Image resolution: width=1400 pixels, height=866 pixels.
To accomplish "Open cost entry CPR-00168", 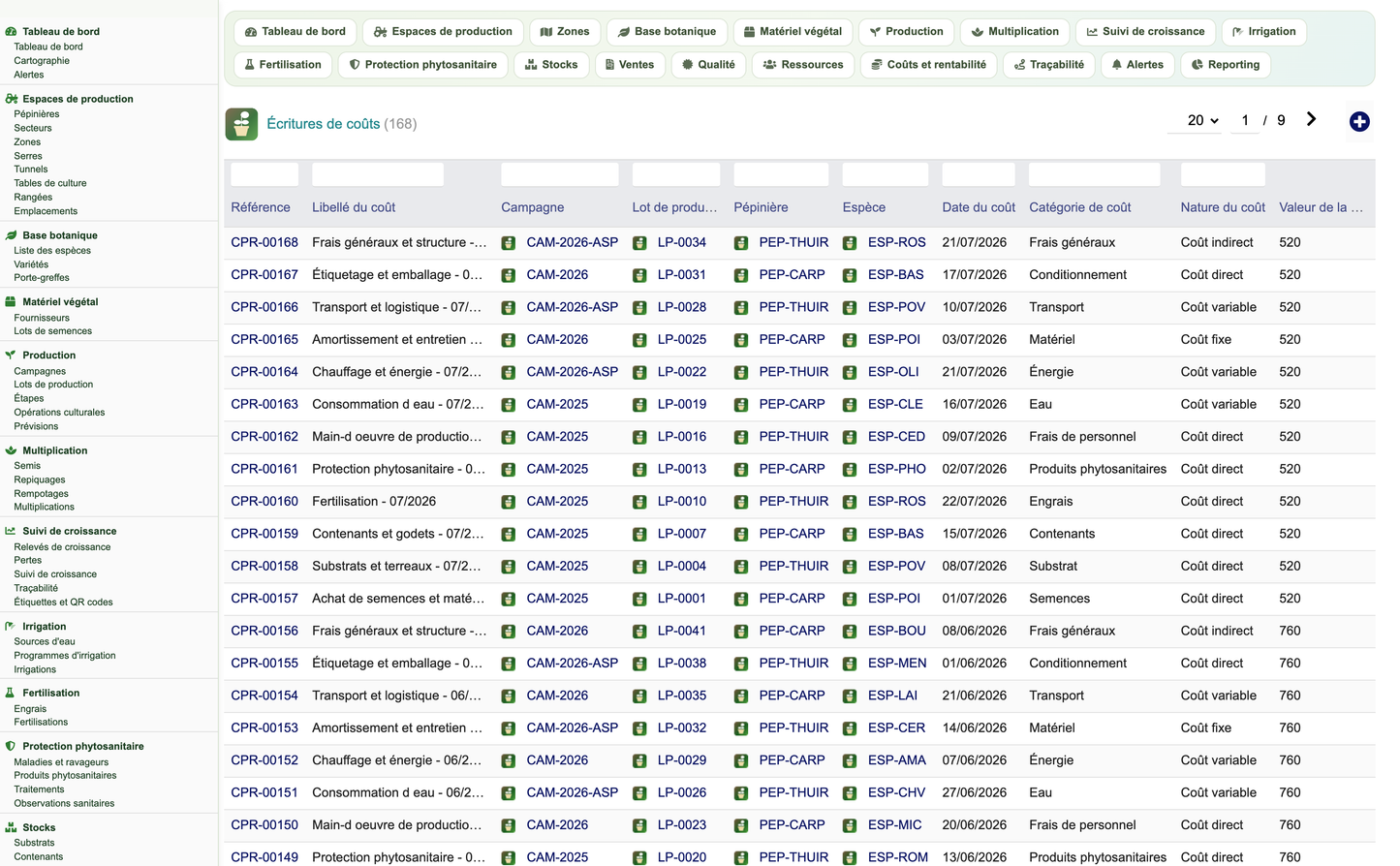I will click(264, 242).
